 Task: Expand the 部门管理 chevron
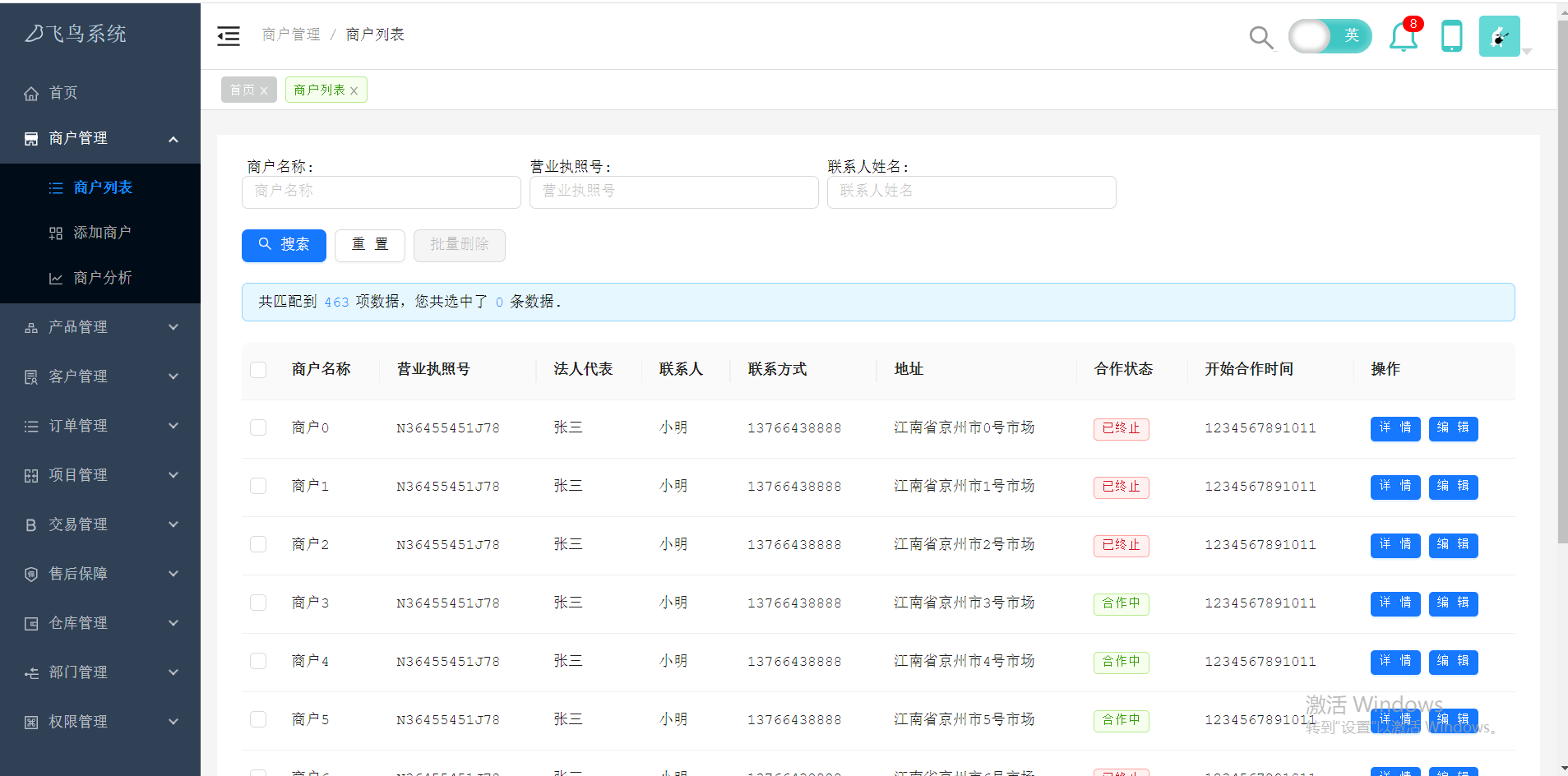[x=173, y=672]
